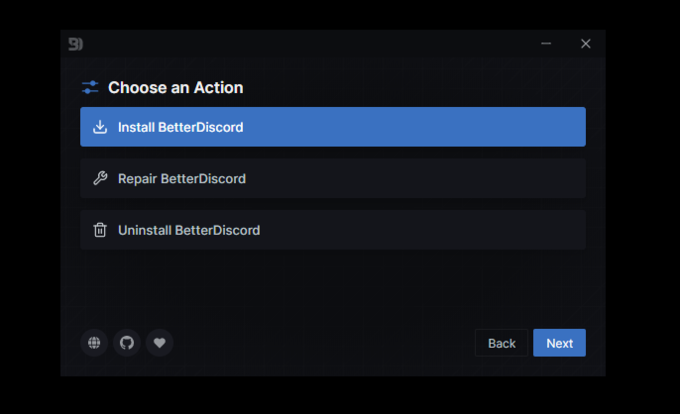Select the Uninstall BetterDiscord option
The height and width of the screenshot is (414, 680).
tap(333, 230)
